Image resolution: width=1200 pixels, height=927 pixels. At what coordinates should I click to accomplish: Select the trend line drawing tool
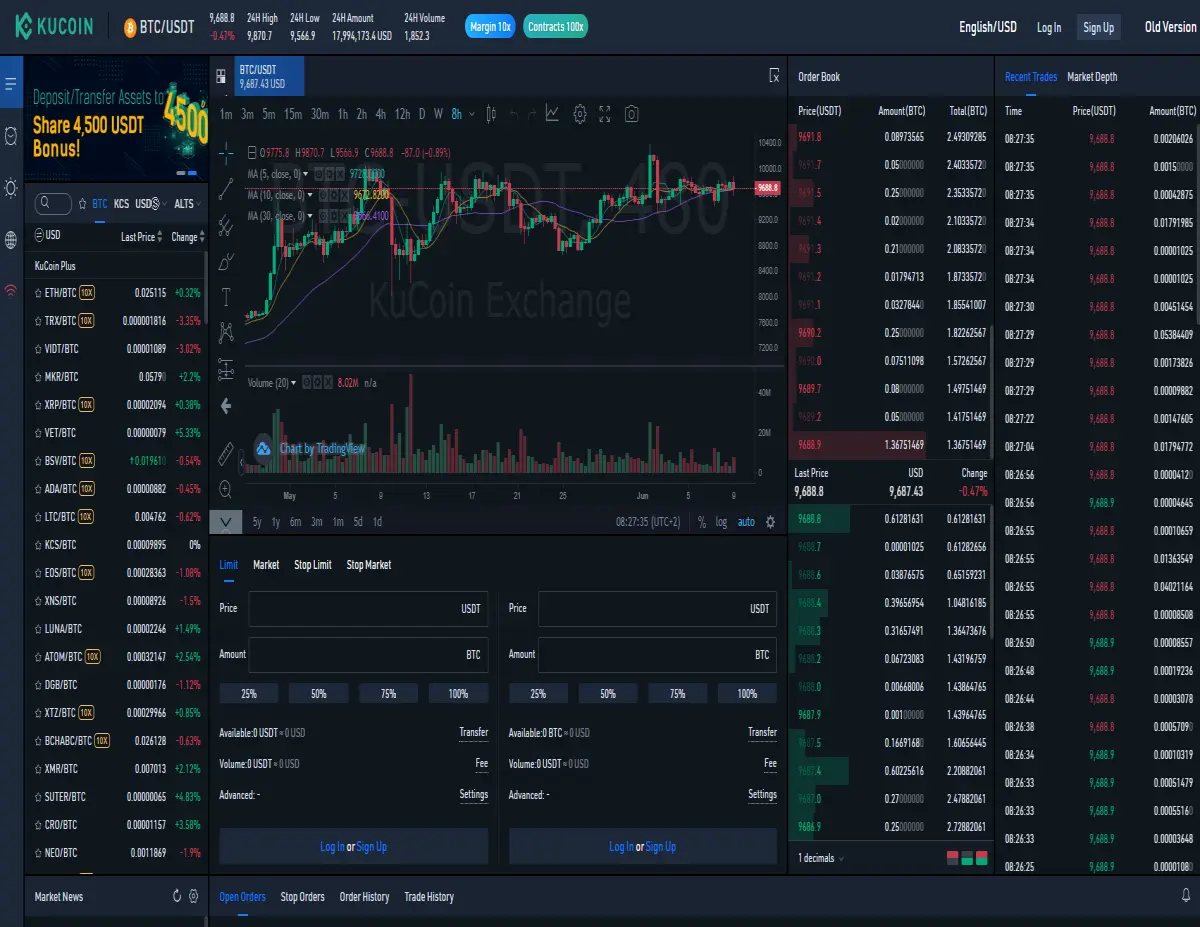[x=226, y=187]
